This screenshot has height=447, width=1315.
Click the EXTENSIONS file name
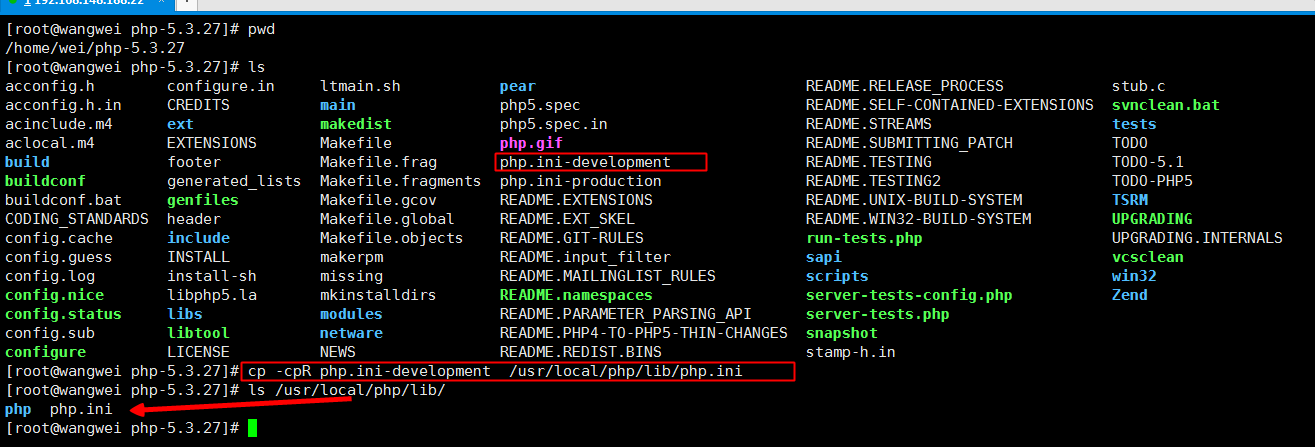(212, 143)
